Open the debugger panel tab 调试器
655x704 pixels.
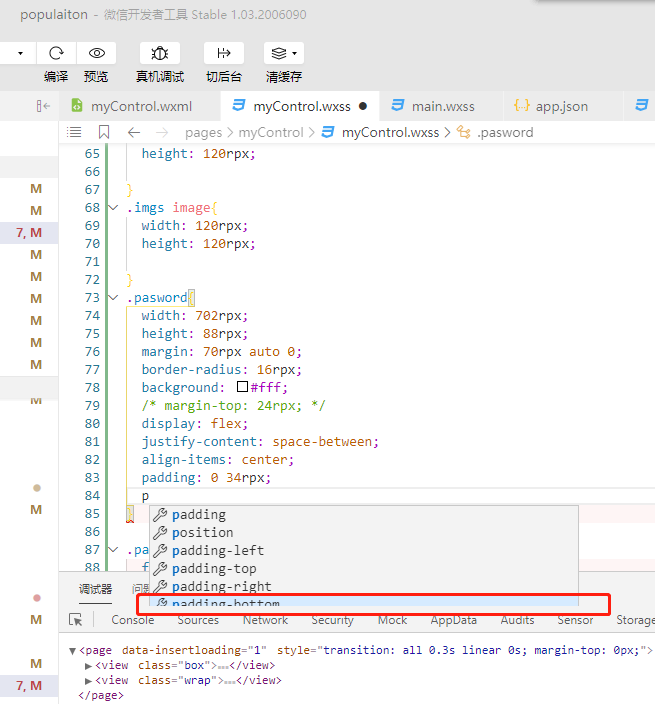[96, 589]
